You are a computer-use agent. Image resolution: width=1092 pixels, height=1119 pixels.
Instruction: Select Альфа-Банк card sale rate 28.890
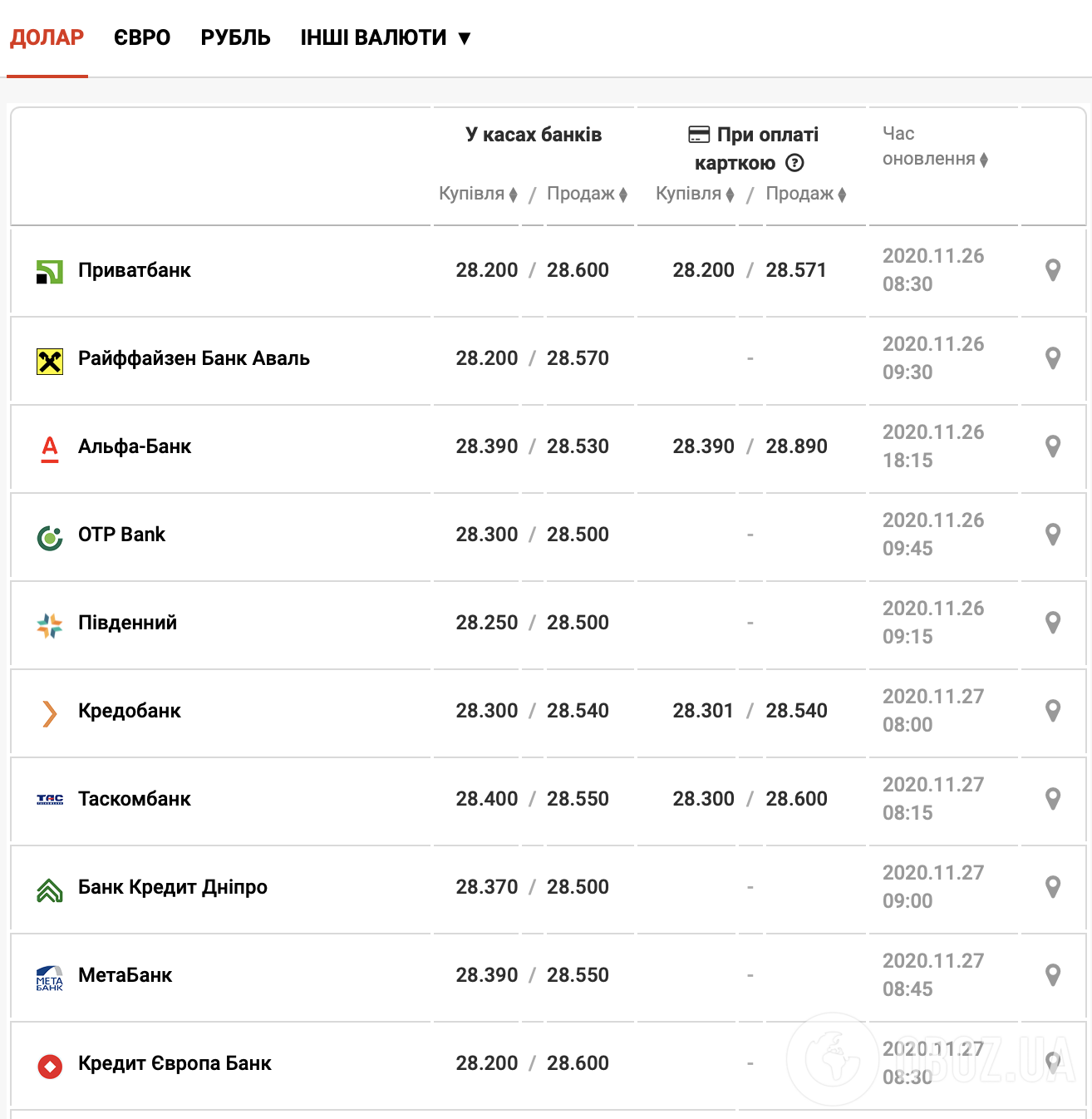click(x=796, y=446)
